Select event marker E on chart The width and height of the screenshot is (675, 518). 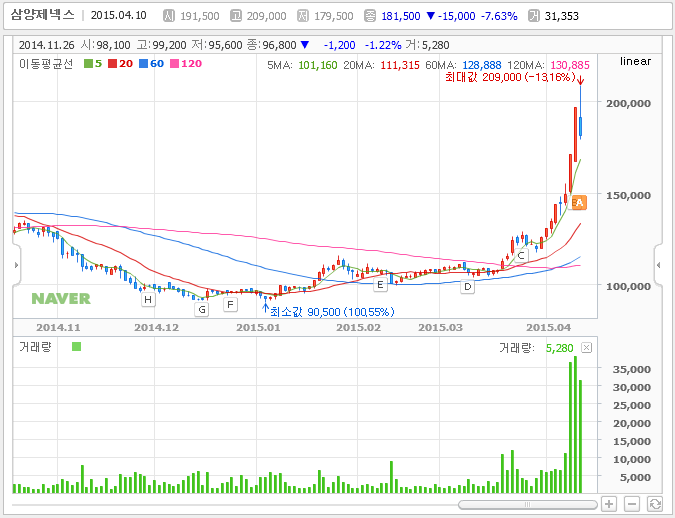click(380, 285)
